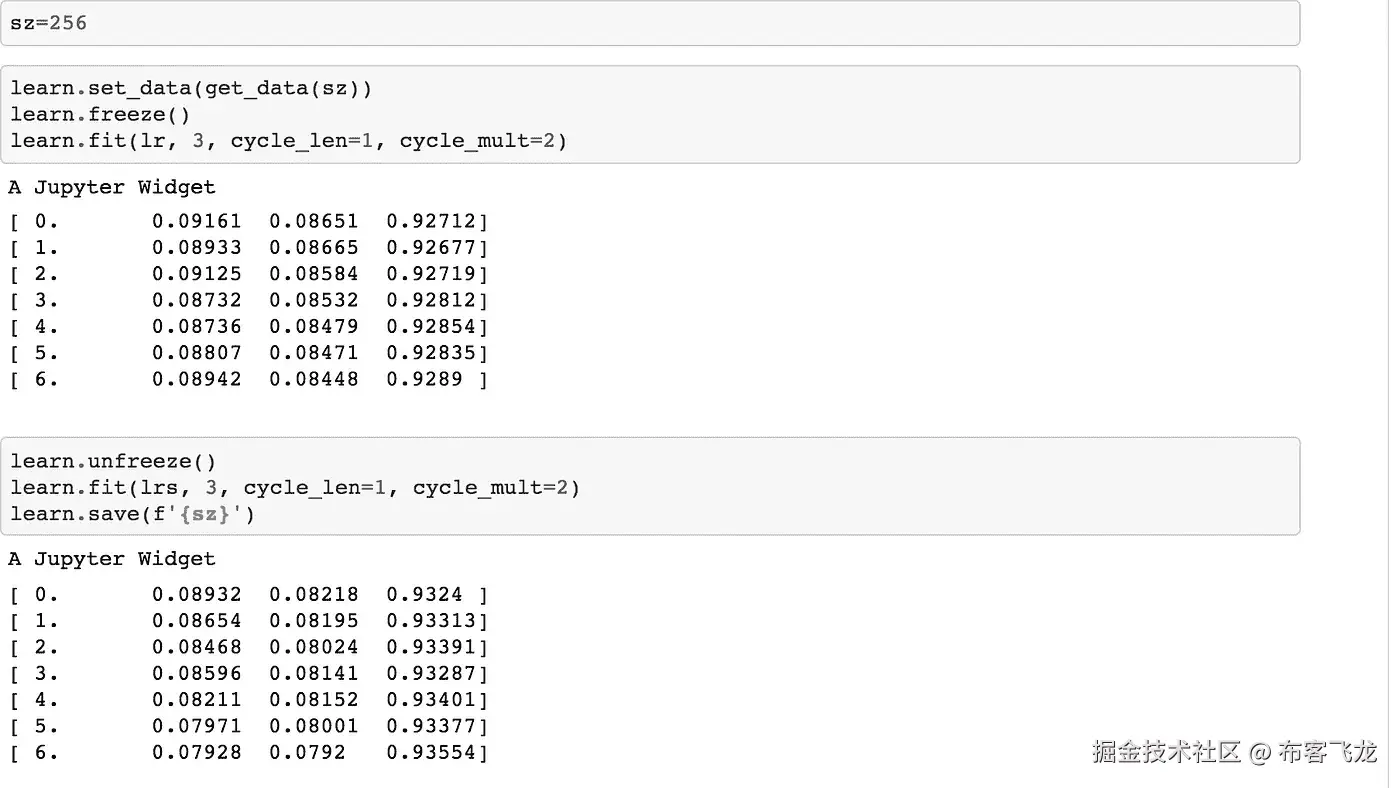Viewport: 1400px width, 788px height.
Task: Click the 0.92712 accuracy value
Action: 431,221
